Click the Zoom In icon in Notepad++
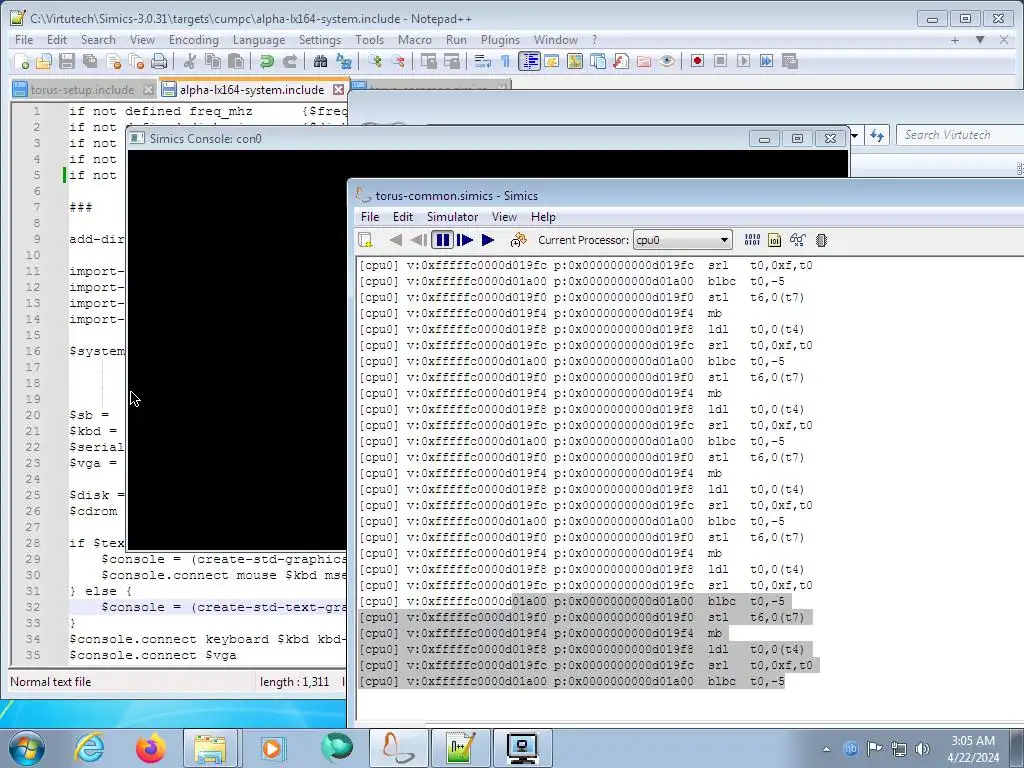 click(x=375, y=61)
